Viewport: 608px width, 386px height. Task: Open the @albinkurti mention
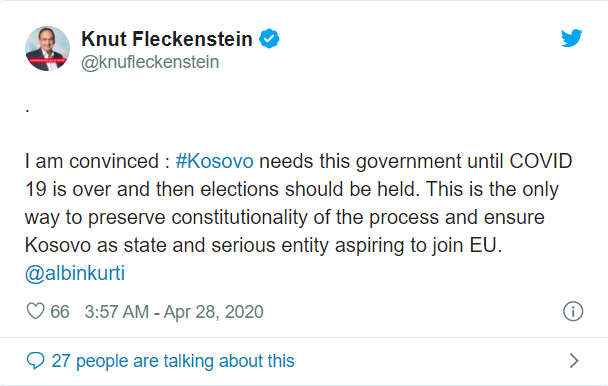75,273
